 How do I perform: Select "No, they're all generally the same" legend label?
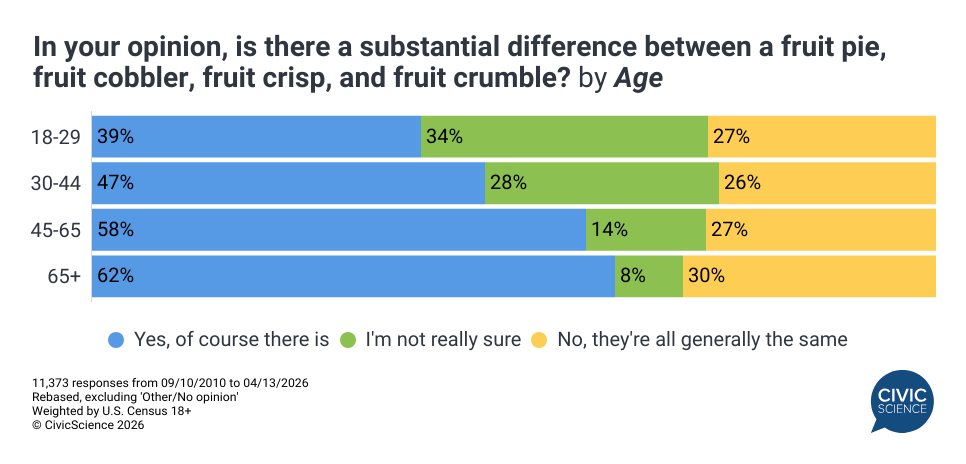(x=701, y=339)
